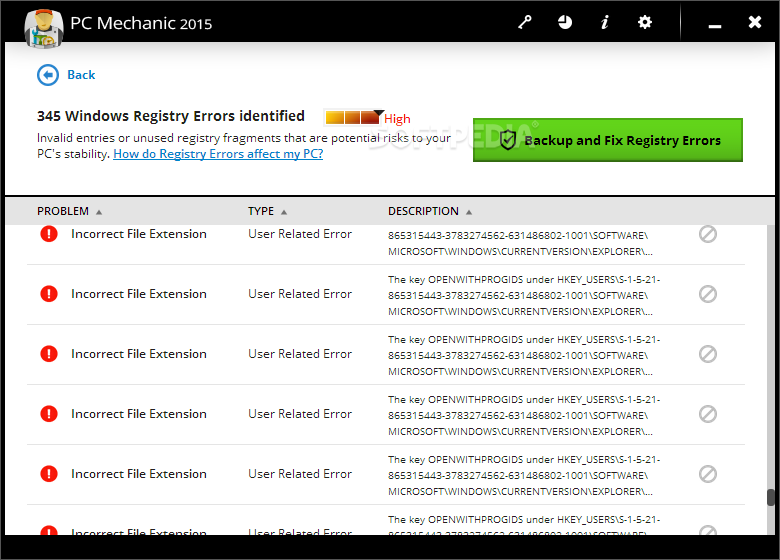Image resolution: width=780 pixels, height=560 pixels.
Task: Sort by DESCRIPTION column arrow
Action: tap(469, 212)
